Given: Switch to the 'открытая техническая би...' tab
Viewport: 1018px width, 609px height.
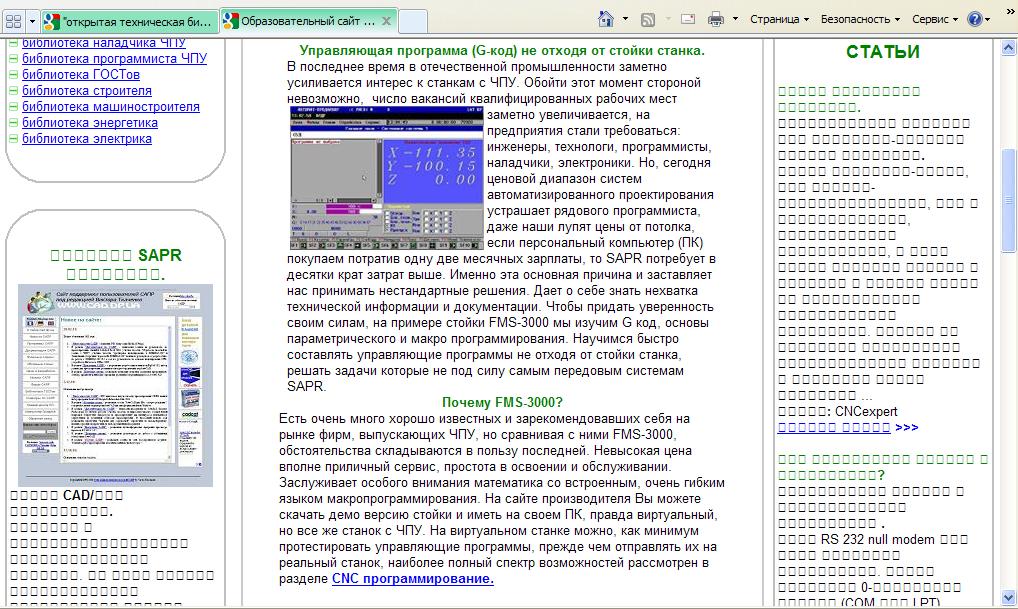Looking at the screenshot, I should pyautogui.click(x=129, y=21).
